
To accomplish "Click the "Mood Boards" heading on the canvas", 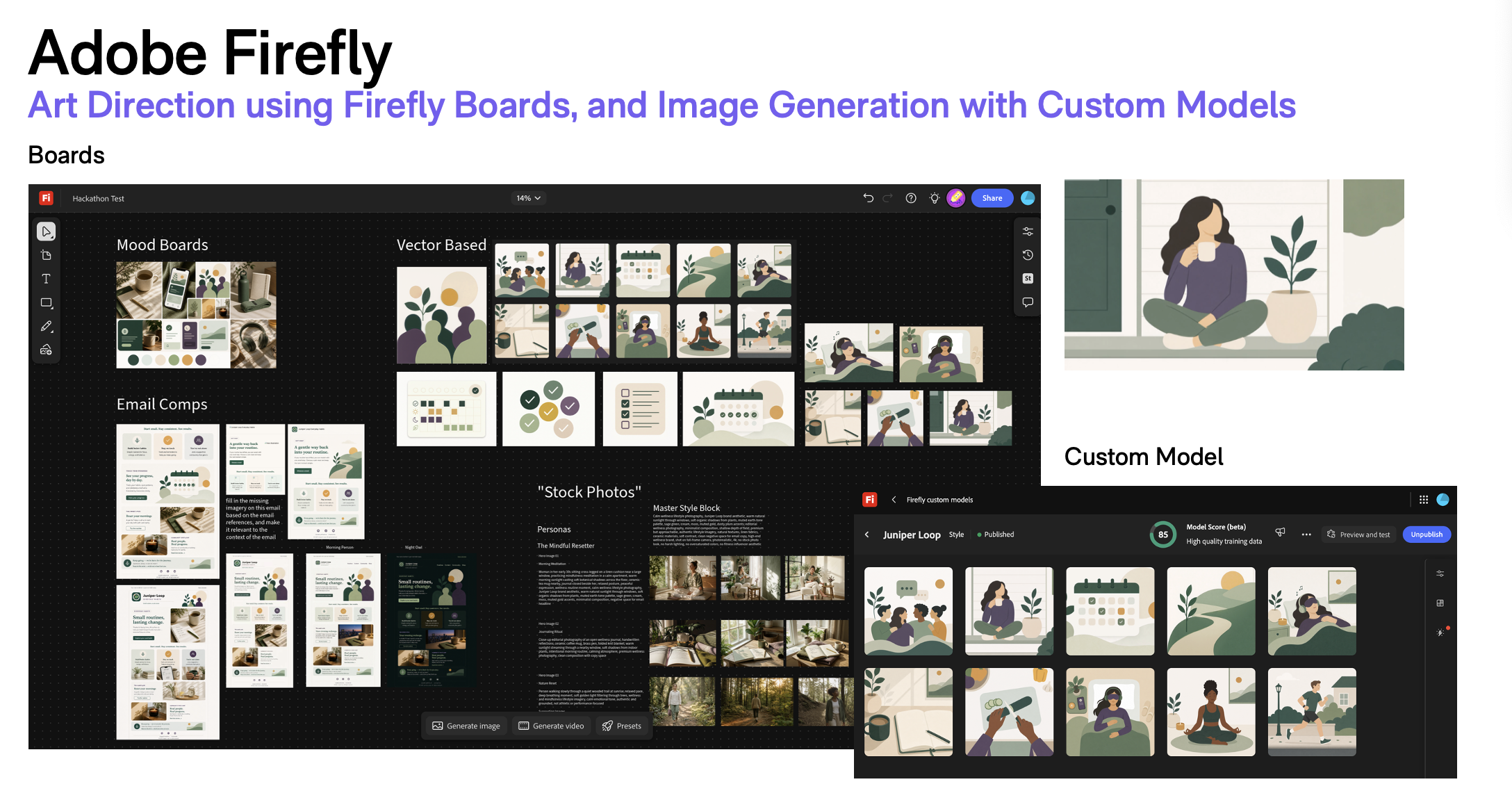I will click(163, 245).
